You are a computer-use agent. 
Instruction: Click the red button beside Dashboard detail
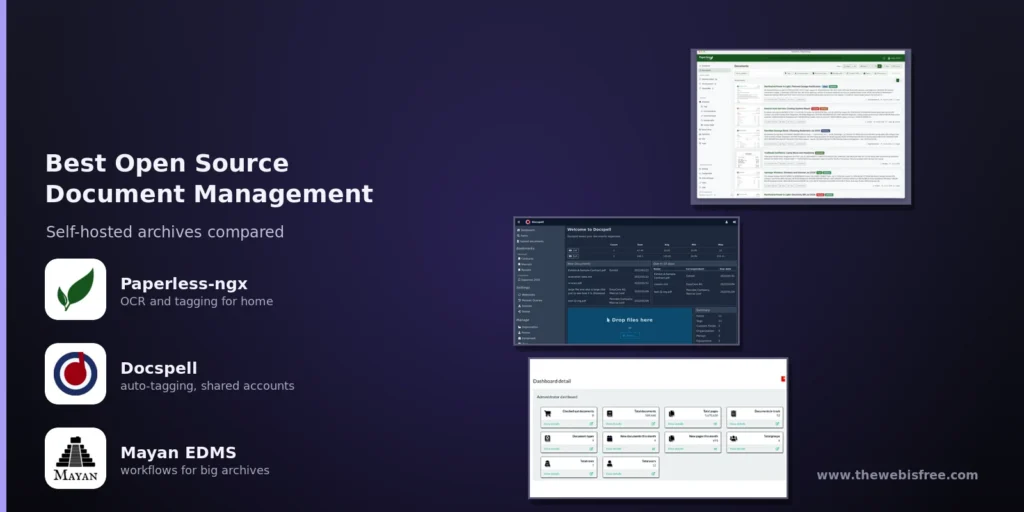pyautogui.click(x=783, y=379)
